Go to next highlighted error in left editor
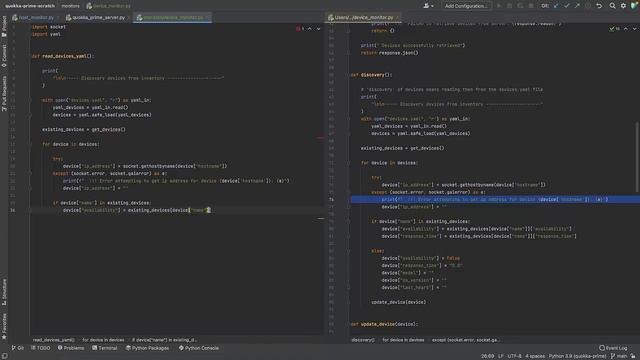 tap(318, 29)
